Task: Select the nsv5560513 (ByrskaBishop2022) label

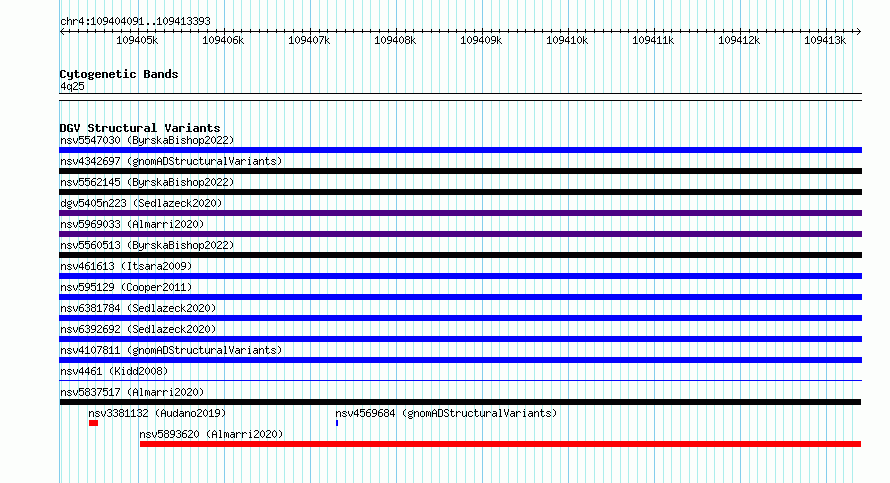Action: [x=147, y=245]
